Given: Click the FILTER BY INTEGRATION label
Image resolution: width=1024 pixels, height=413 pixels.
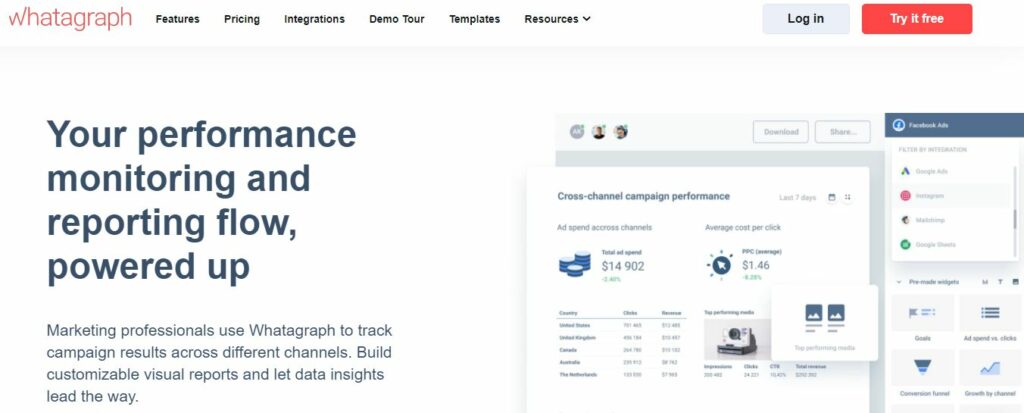Looking at the screenshot, I should coord(932,150).
